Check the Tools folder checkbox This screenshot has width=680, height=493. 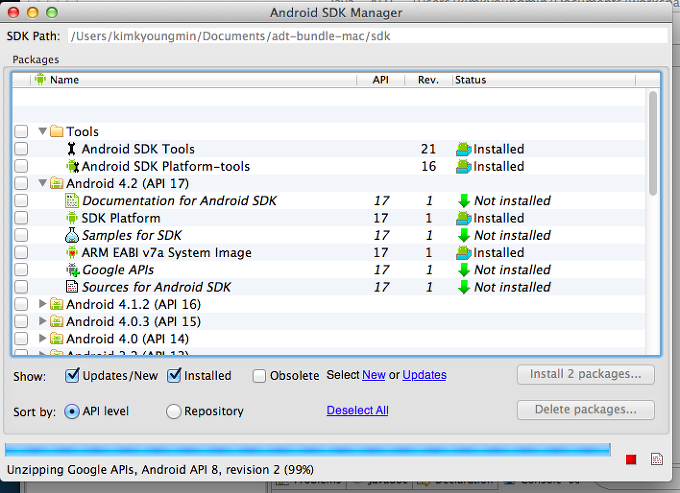[21, 131]
